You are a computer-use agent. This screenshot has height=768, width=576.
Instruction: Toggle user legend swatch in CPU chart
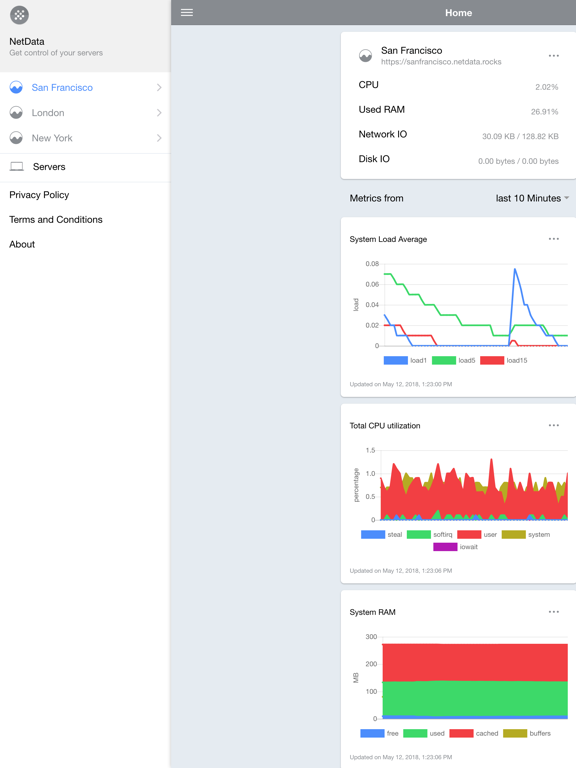(x=469, y=534)
